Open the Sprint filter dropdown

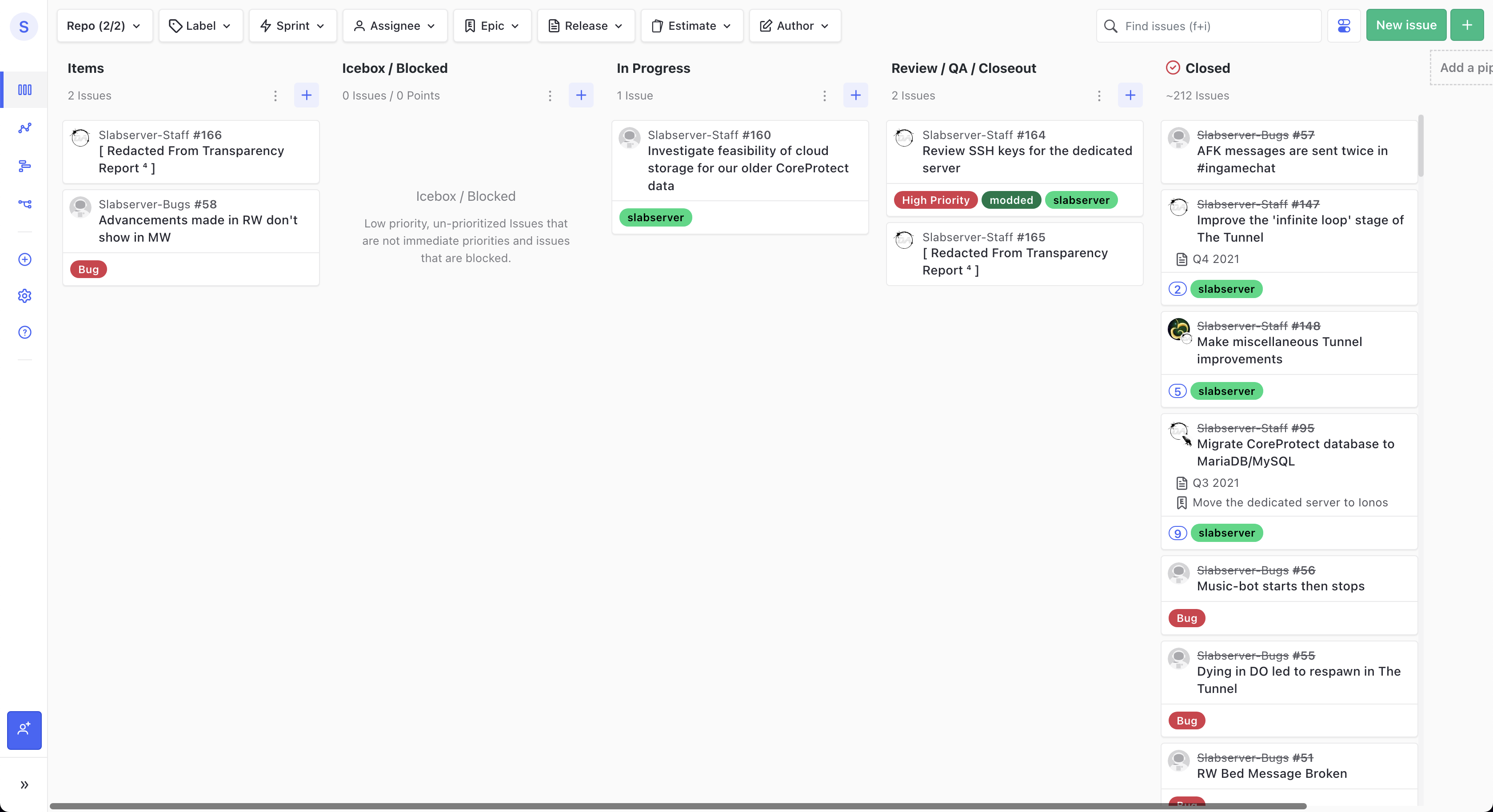292,26
